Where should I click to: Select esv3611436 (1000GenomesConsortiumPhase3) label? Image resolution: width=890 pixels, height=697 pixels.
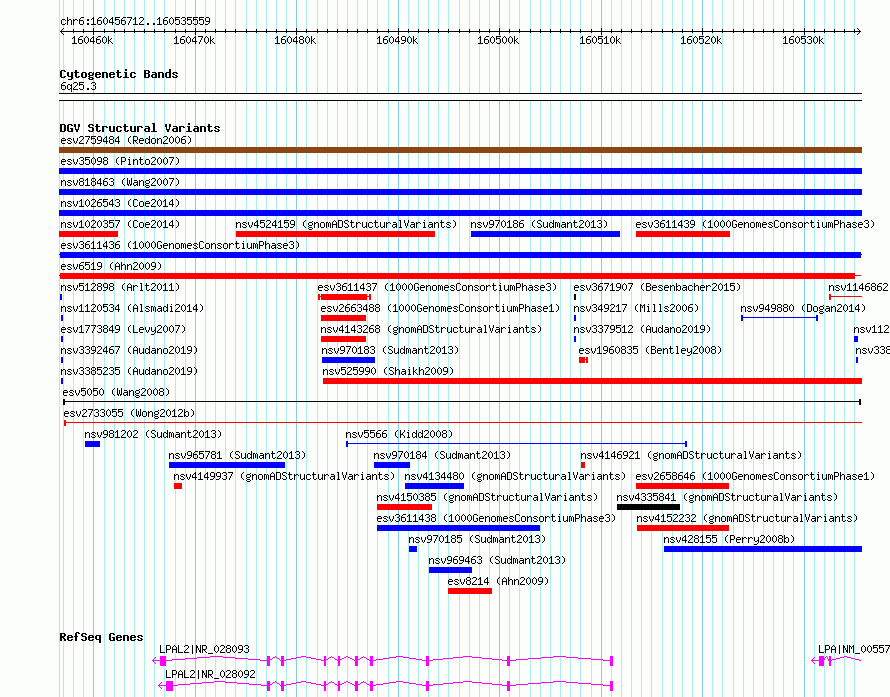180,245
